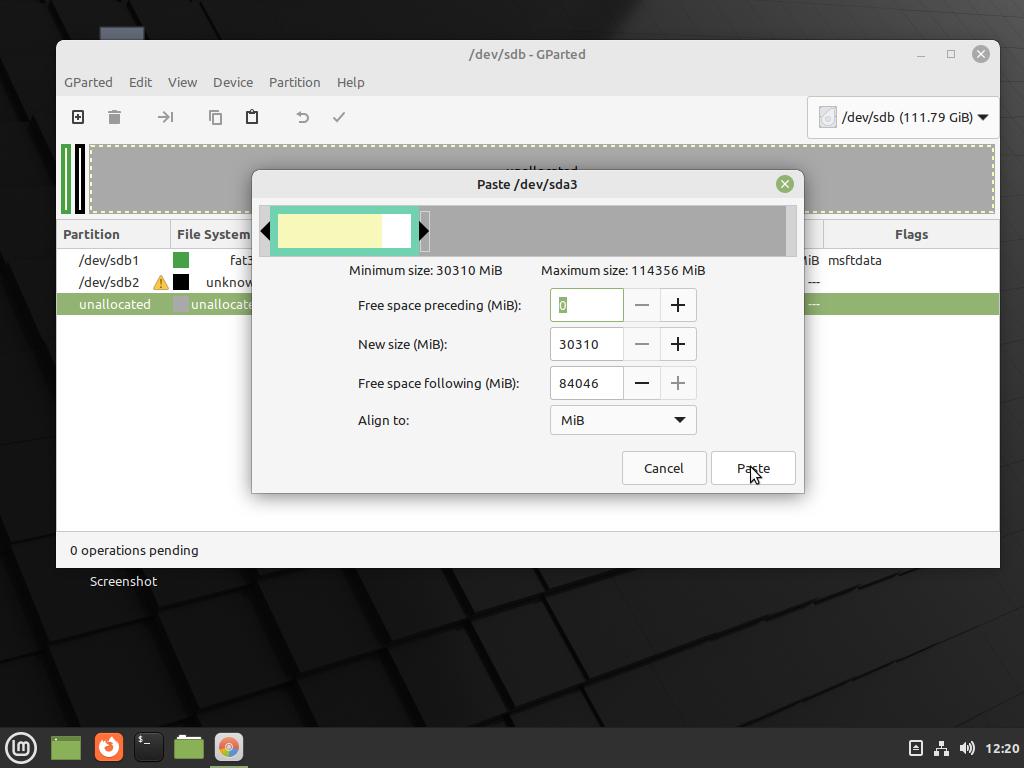Image resolution: width=1024 pixels, height=768 pixels.
Task: Click the Paste partition clipboard icon
Action: point(252,117)
